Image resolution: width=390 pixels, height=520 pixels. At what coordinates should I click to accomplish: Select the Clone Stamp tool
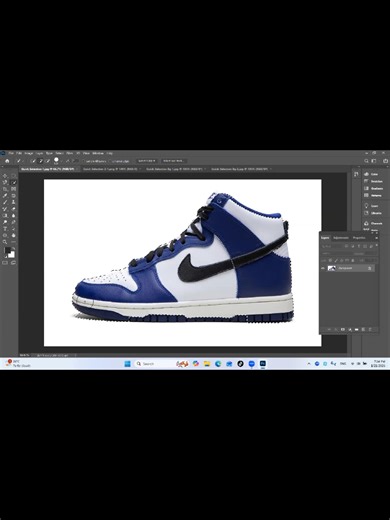click(14, 202)
